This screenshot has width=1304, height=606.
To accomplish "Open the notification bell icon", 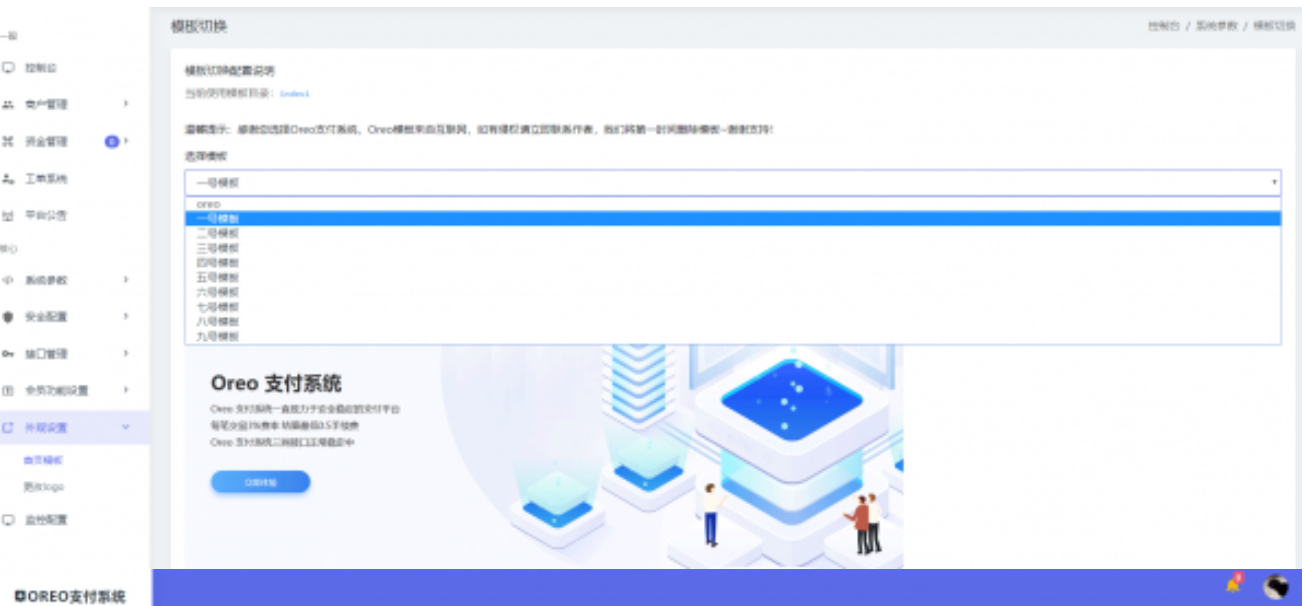I will 1234,585.
